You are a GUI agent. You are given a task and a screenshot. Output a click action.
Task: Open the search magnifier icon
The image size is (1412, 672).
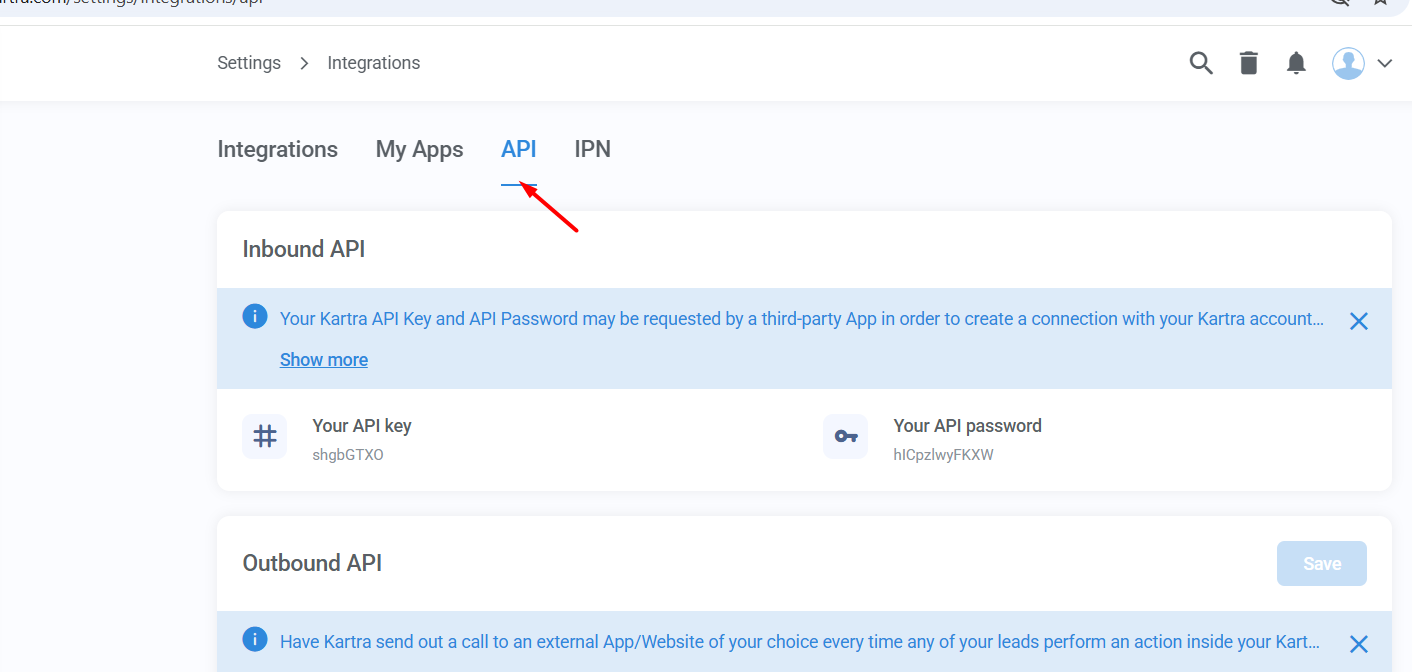(1201, 63)
